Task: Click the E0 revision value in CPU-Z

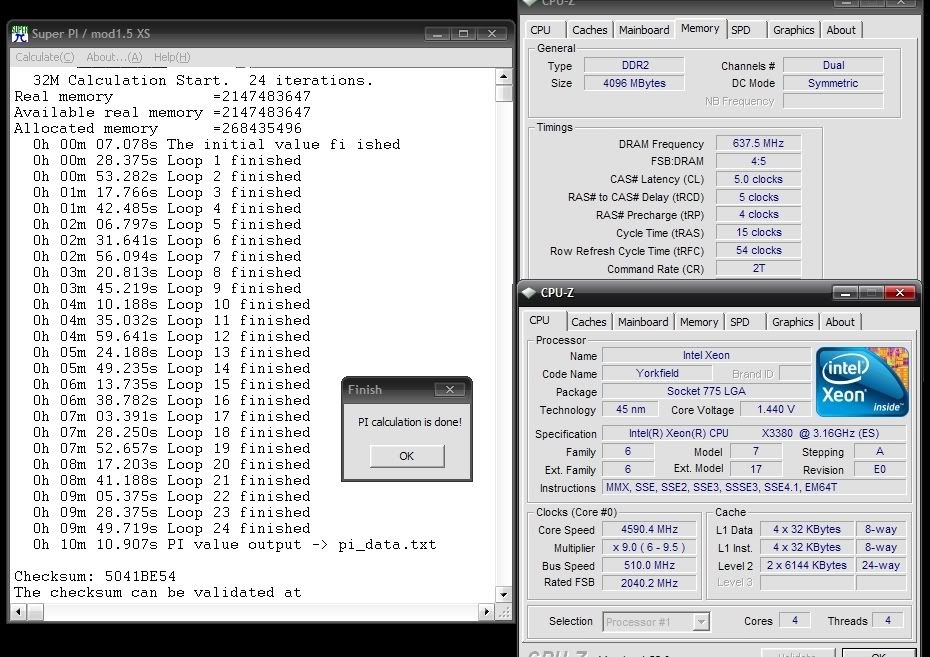Action: 880,469
